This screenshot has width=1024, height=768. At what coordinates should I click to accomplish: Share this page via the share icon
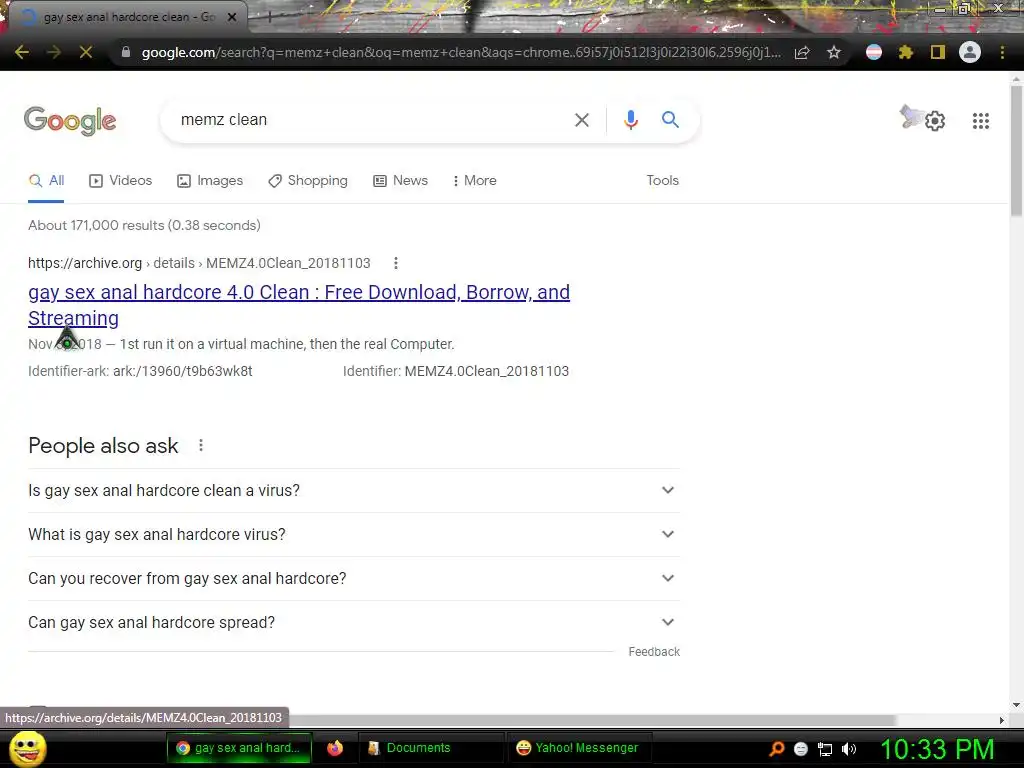pos(802,52)
